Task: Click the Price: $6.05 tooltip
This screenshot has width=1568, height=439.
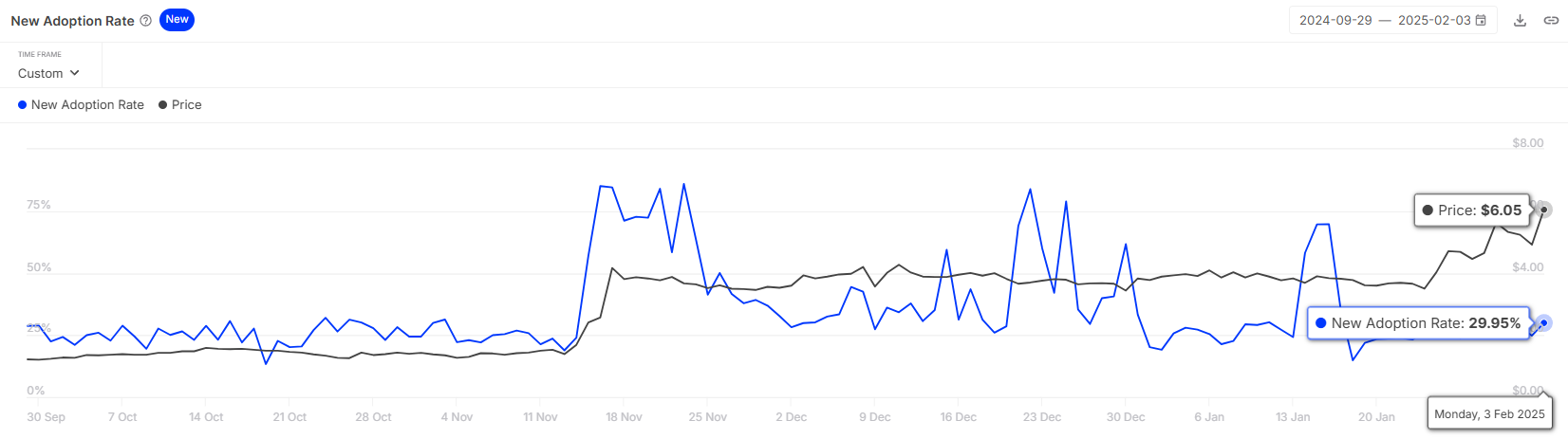Action: point(1471,210)
